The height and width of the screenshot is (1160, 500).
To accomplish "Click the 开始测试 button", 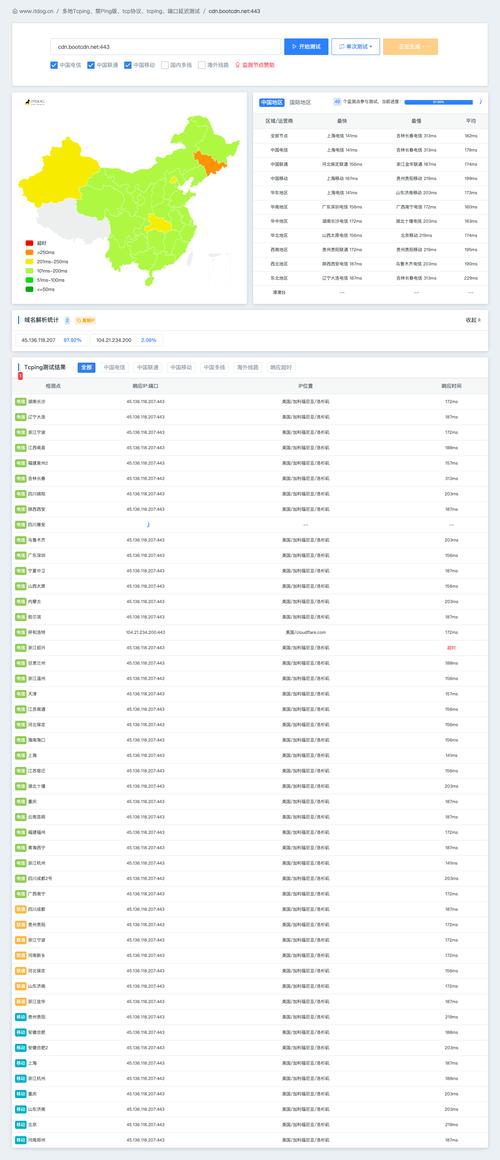I will [x=306, y=47].
